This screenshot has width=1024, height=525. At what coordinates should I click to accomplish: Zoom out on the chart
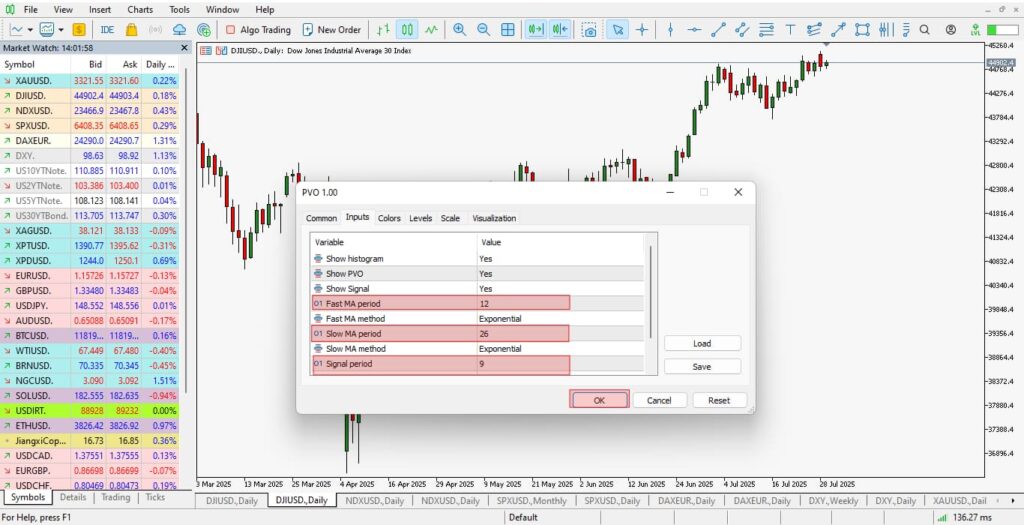pyautogui.click(x=483, y=29)
